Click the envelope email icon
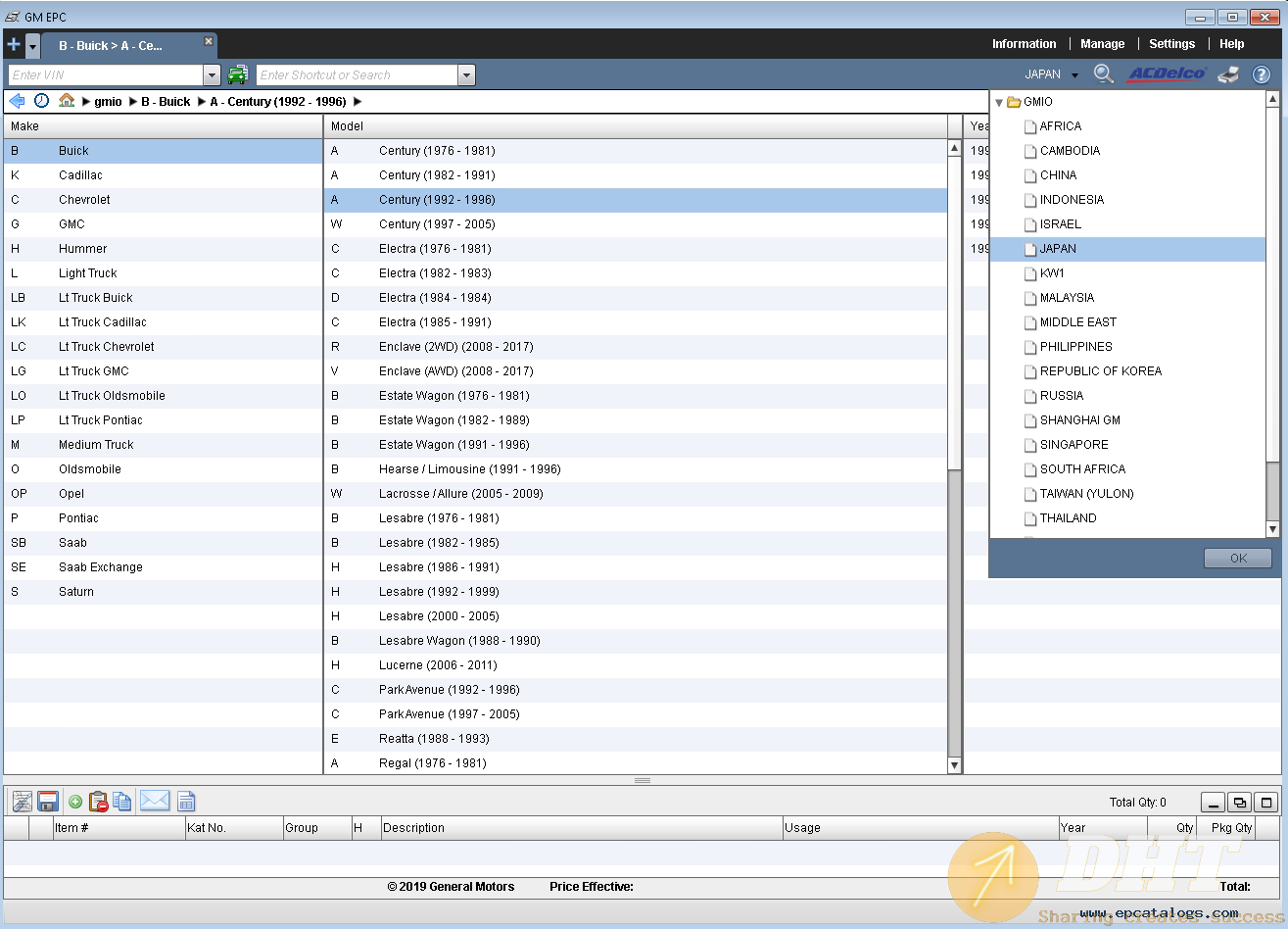Image resolution: width=1288 pixels, height=929 pixels. click(155, 802)
